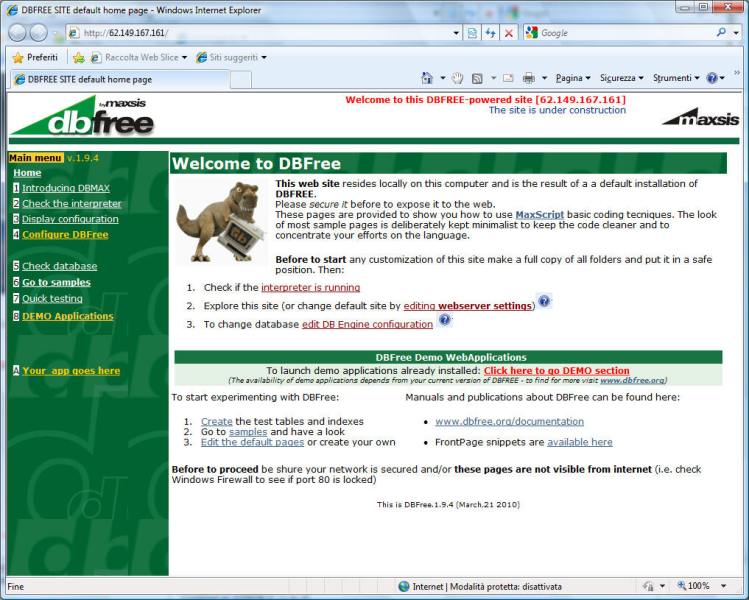Click www.dbfree.org link in demo note

[632, 381]
